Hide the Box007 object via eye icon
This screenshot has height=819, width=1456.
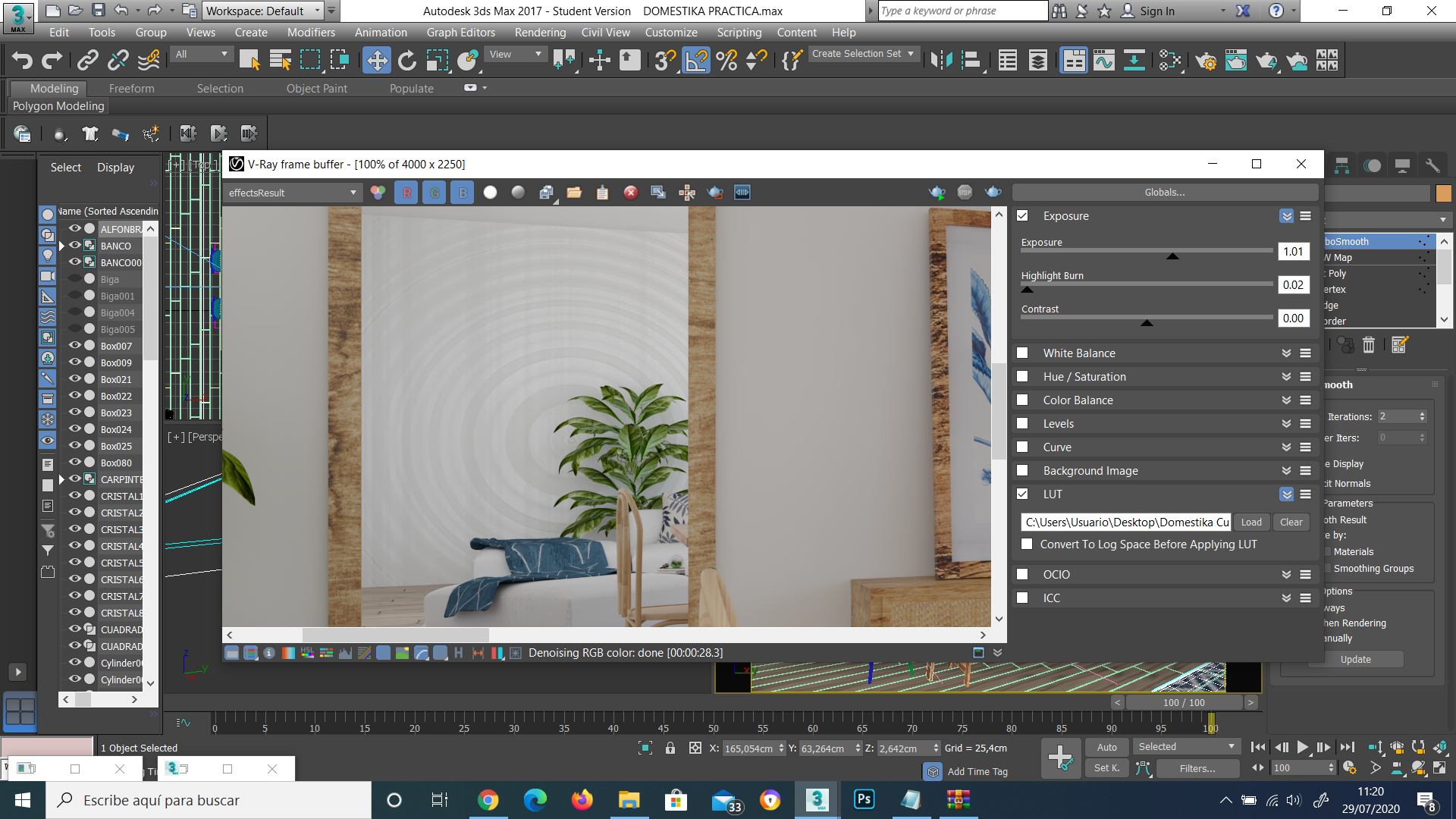[x=75, y=346]
